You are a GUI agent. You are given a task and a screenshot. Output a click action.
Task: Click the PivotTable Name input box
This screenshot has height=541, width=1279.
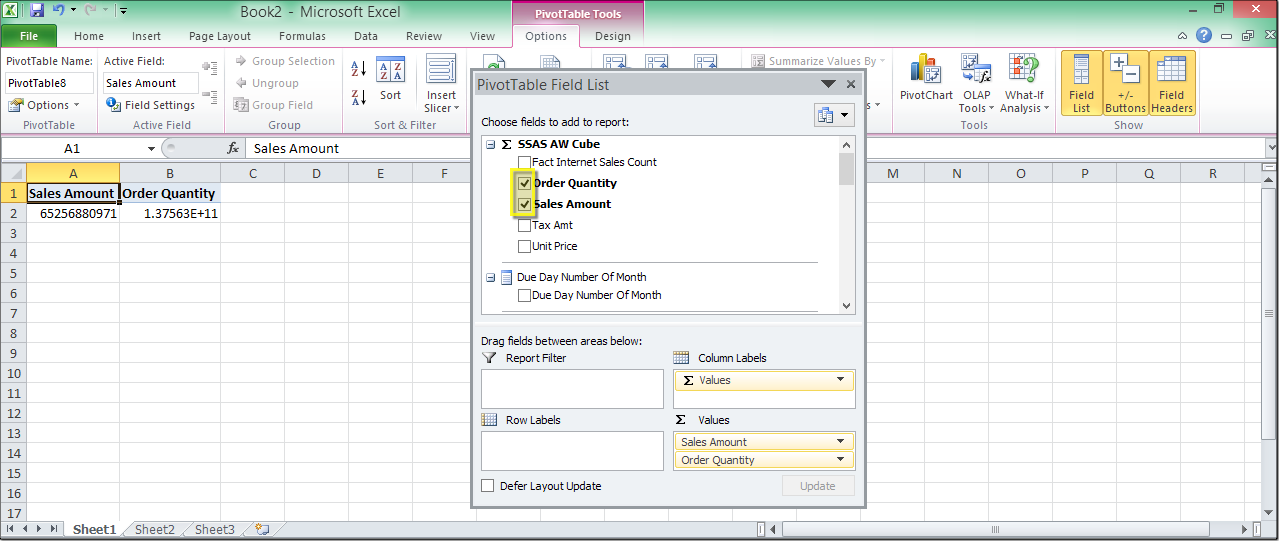[50, 83]
